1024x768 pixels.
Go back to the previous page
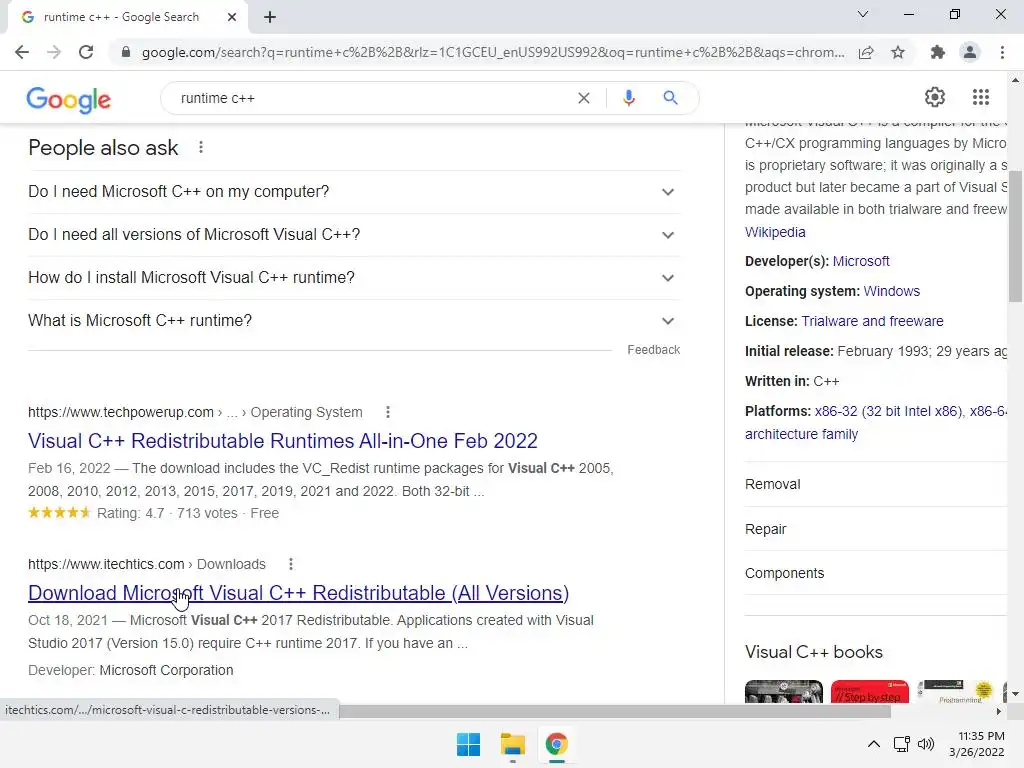click(22, 52)
